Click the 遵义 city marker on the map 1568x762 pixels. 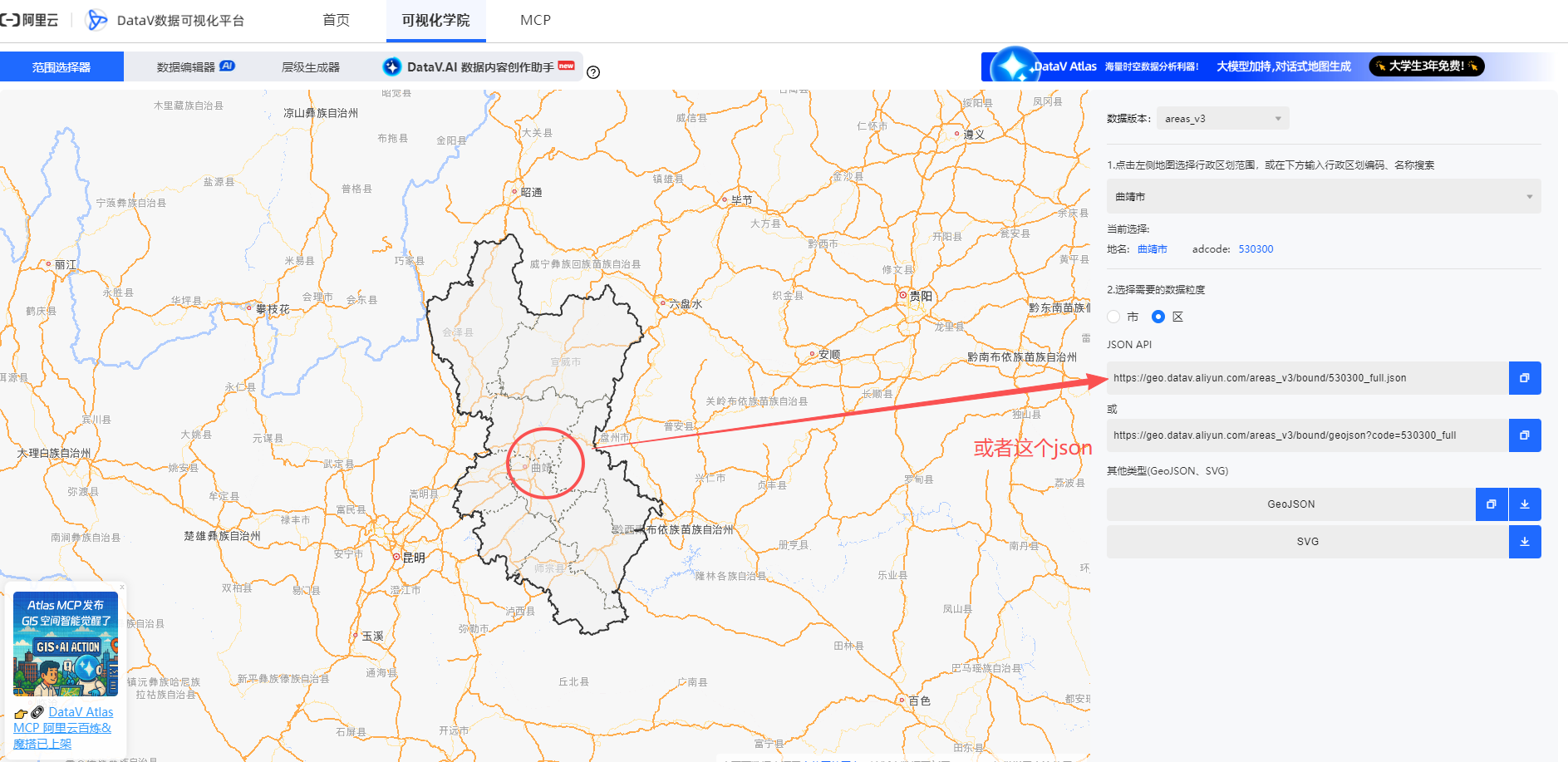pyautogui.click(x=956, y=133)
